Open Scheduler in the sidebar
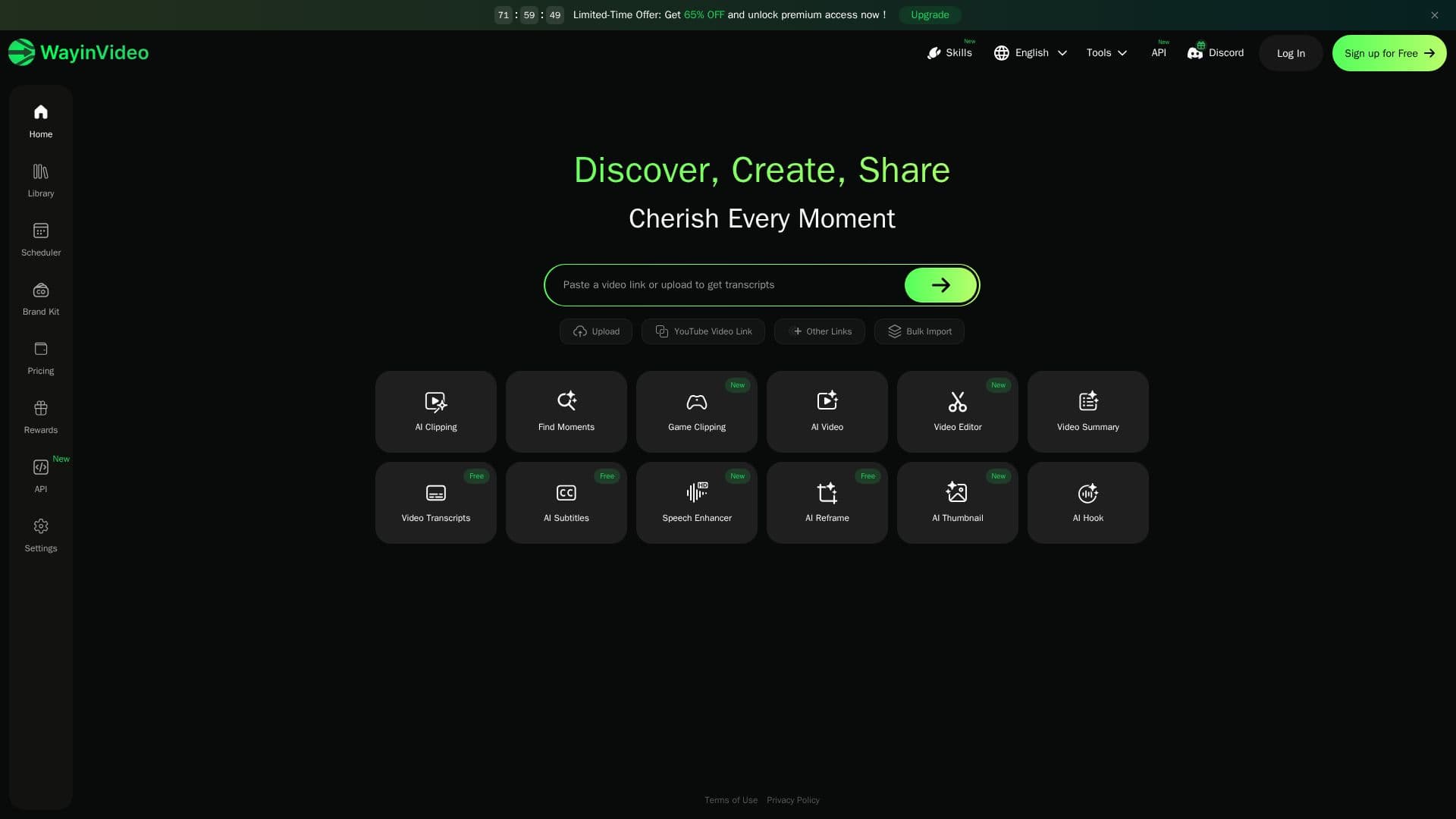 (x=41, y=240)
